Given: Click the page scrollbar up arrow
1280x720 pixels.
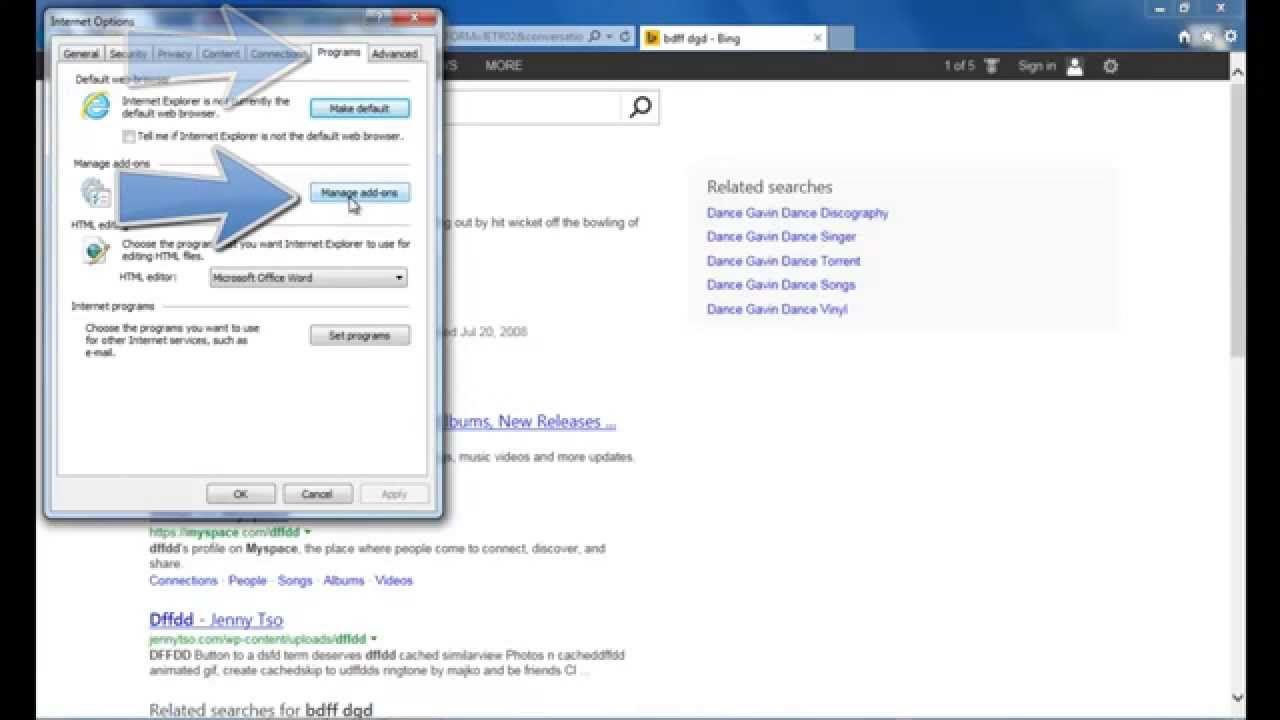Looking at the screenshot, I should click(x=1238, y=72).
